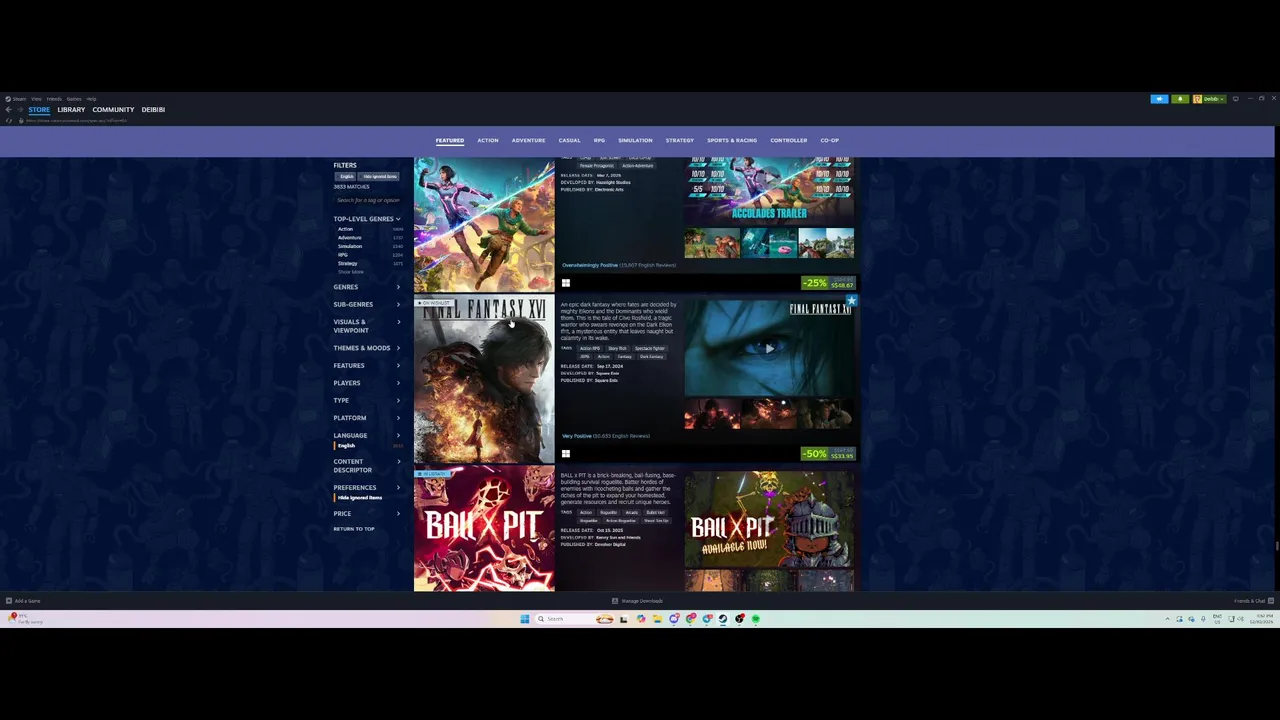Image resolution: width=1280 pixels, height=720 pixels.
Task: Expand the CONTENT DESCRIPTOR section
Action: (x=367, y=466)
